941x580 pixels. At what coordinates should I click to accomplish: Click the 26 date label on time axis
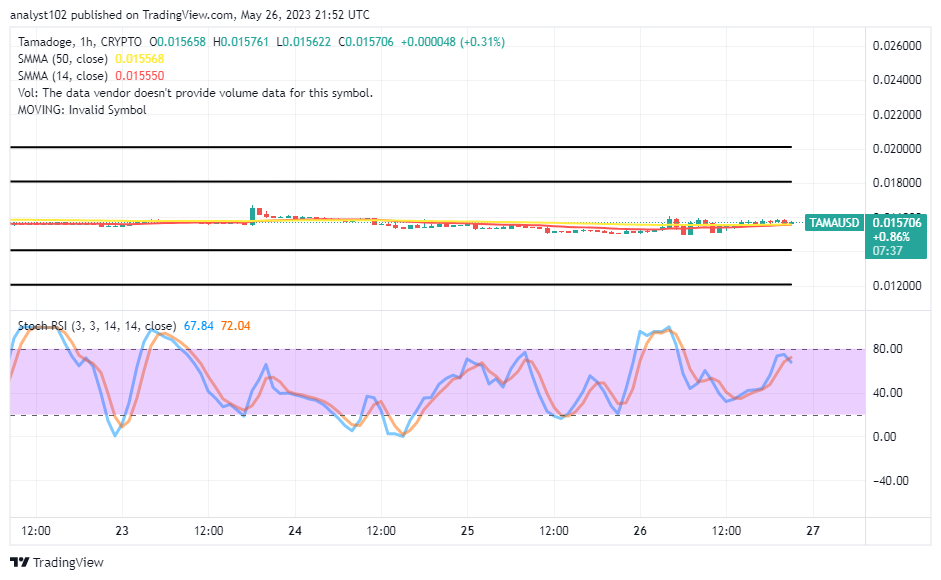pyautogui.click(x=640, y=531)
